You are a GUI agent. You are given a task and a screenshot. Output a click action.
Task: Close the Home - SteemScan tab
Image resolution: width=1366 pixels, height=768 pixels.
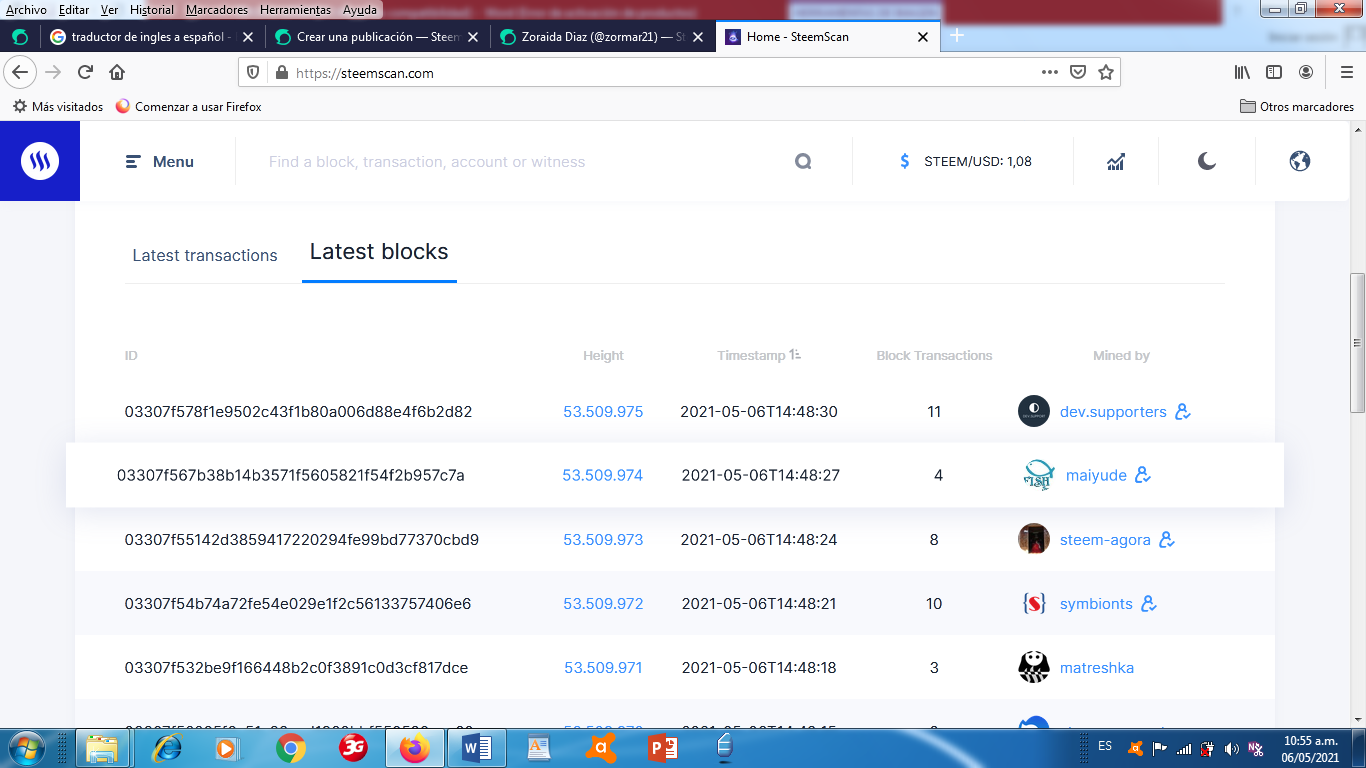tap(923, 37)
